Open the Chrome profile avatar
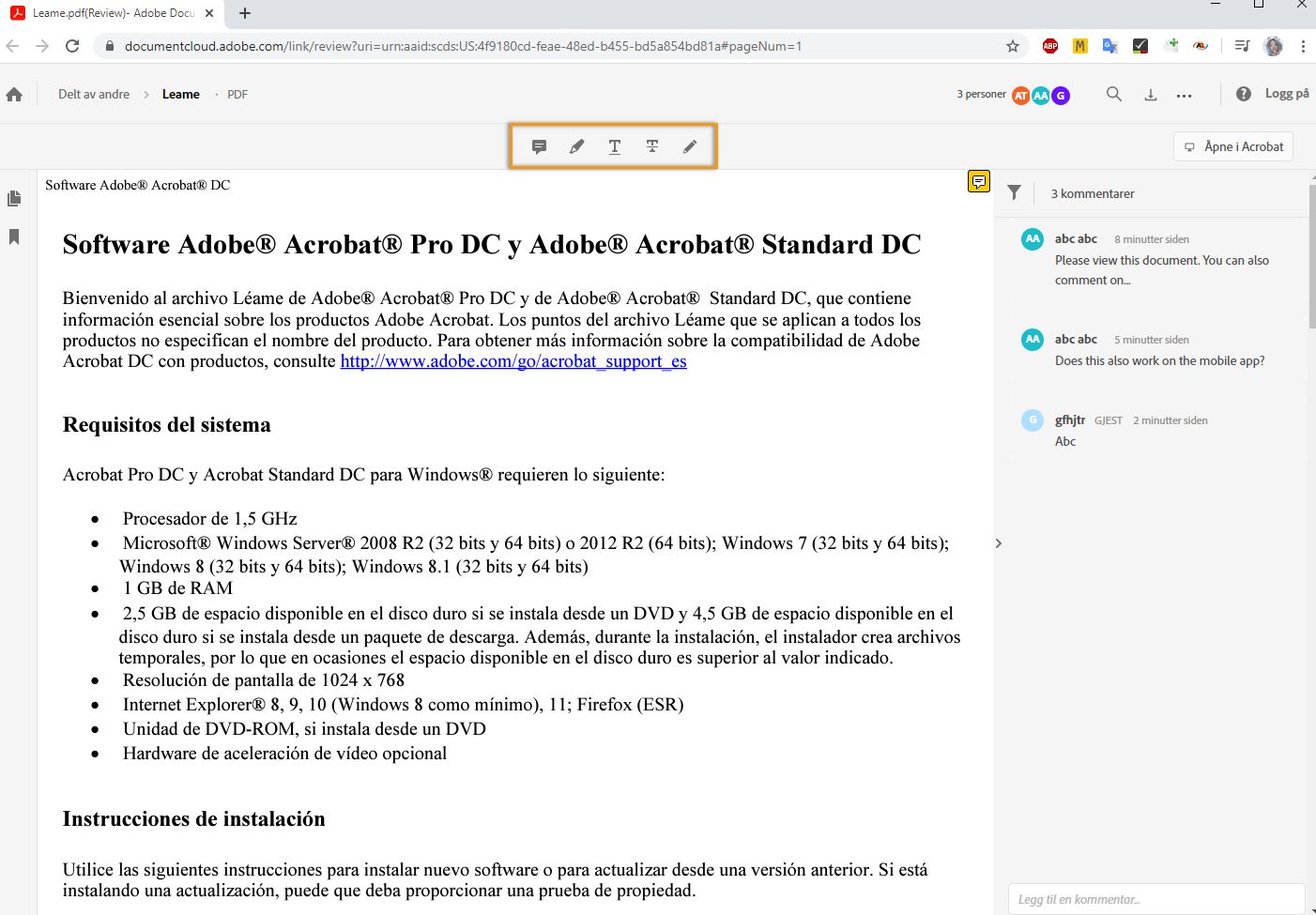The height and width of the screenshot is (915, 1316). coord(1274,46)
